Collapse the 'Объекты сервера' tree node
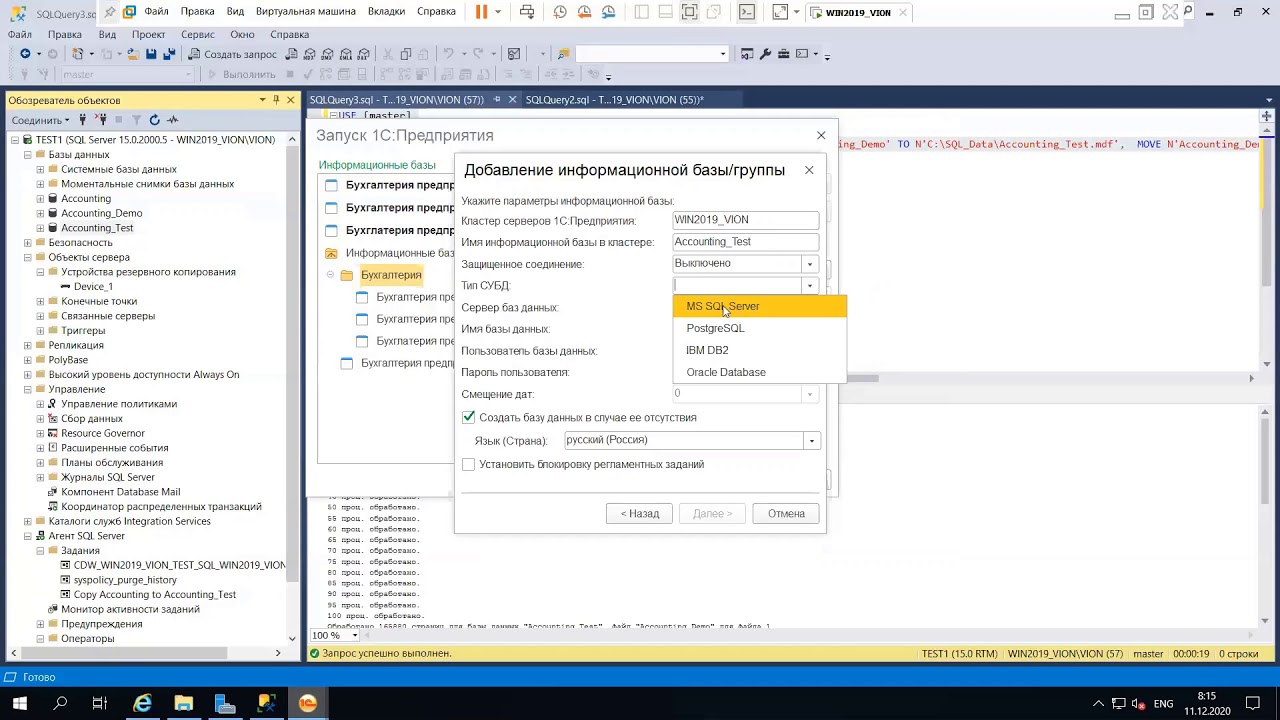Screen dimensions: 1280x720 coord(28,257)
